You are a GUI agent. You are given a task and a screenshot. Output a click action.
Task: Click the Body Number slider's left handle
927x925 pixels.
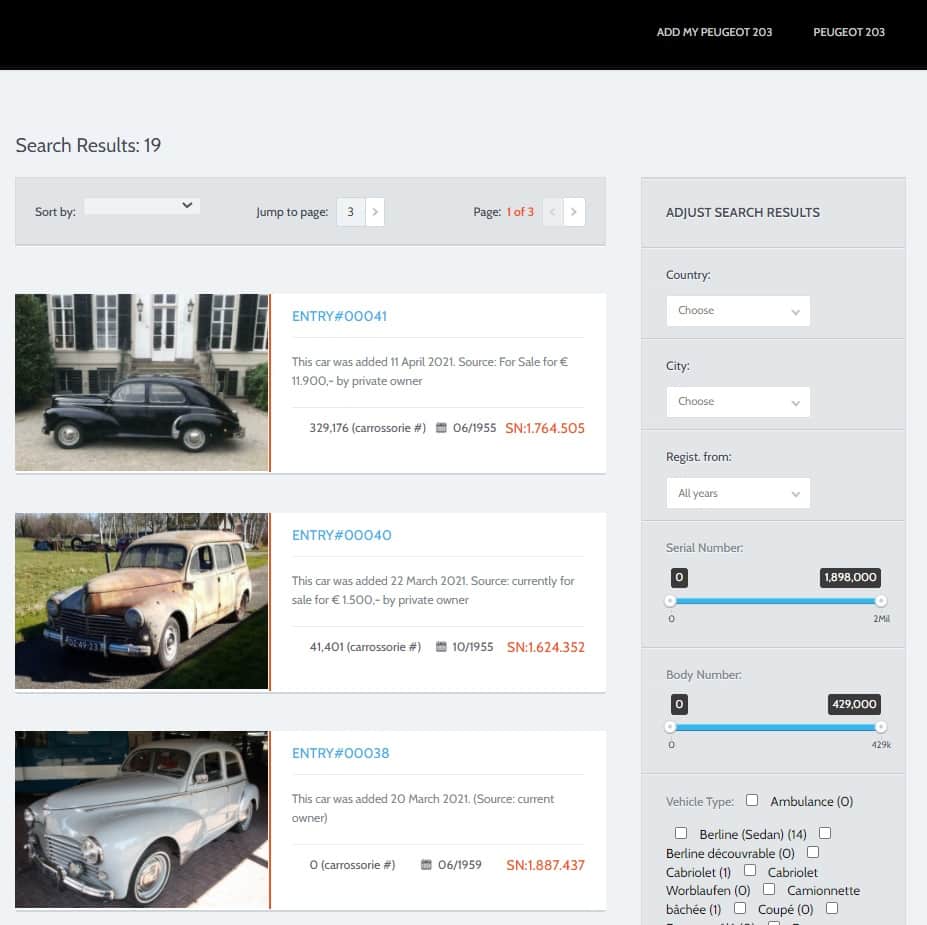tap(671, 727)
